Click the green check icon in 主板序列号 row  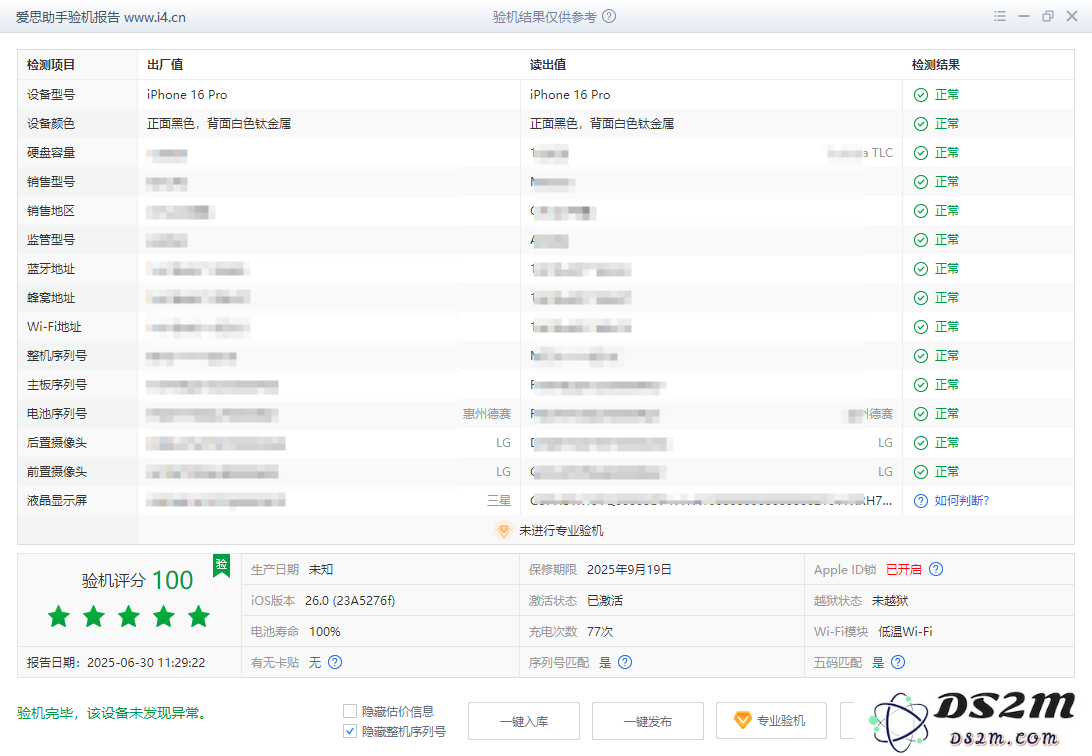coord(921,385)
